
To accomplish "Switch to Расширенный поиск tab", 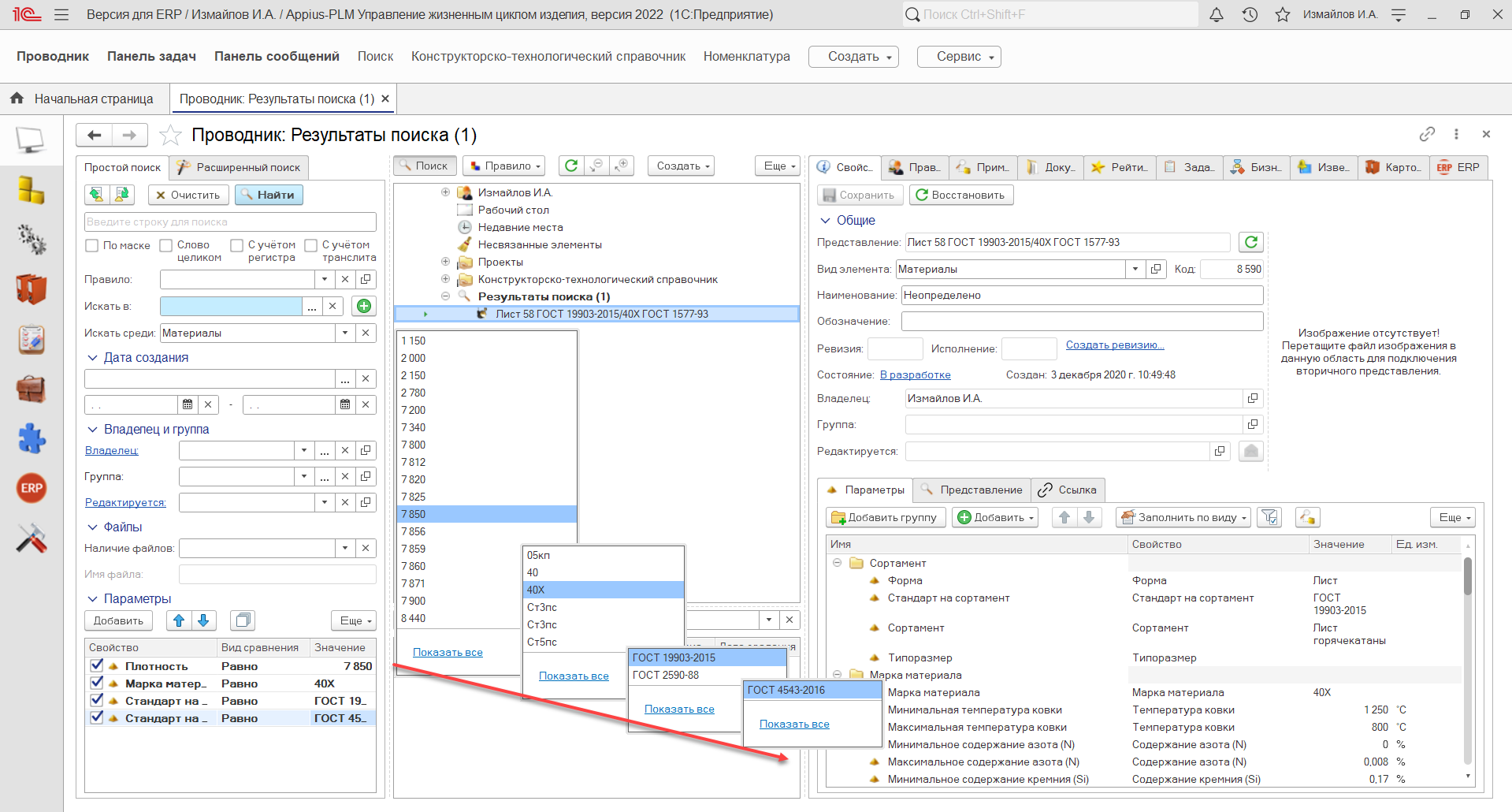I will [x=239, y=167].
